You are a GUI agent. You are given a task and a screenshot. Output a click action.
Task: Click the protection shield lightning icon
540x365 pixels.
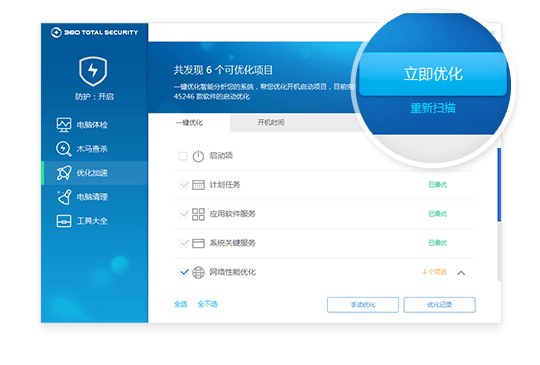pyautogui.click(x=93, y=71)
